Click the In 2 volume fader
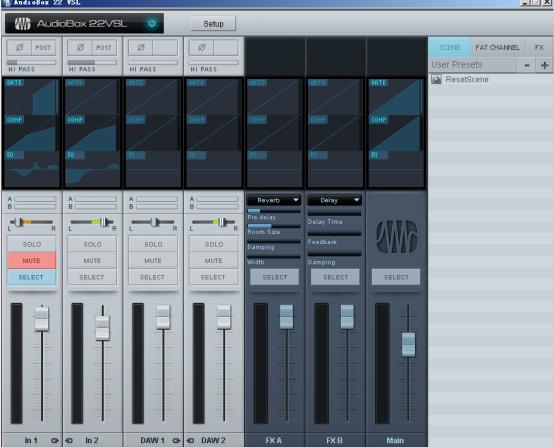 (x=102, y=328)
